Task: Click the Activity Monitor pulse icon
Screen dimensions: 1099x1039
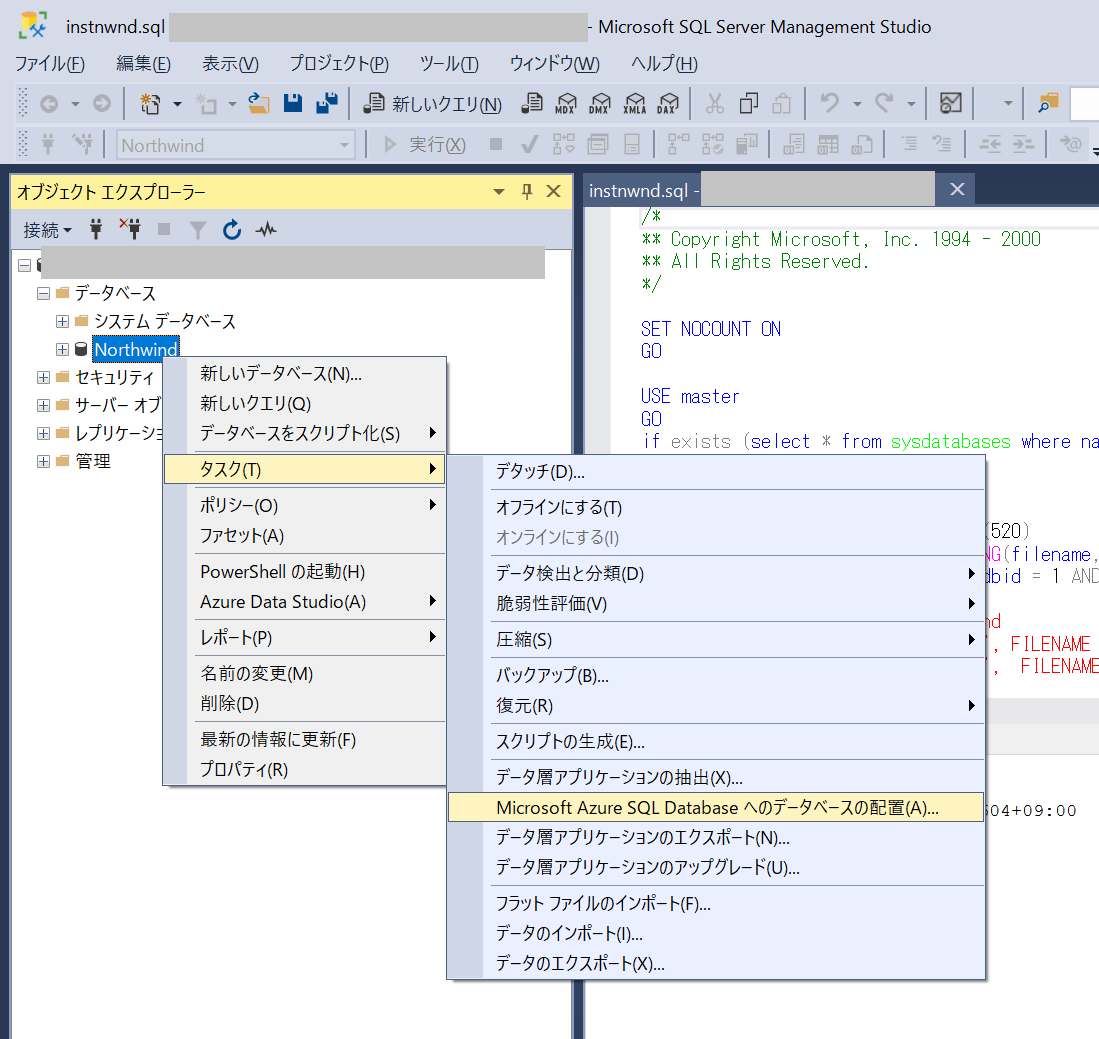Action: click(266, 229)
